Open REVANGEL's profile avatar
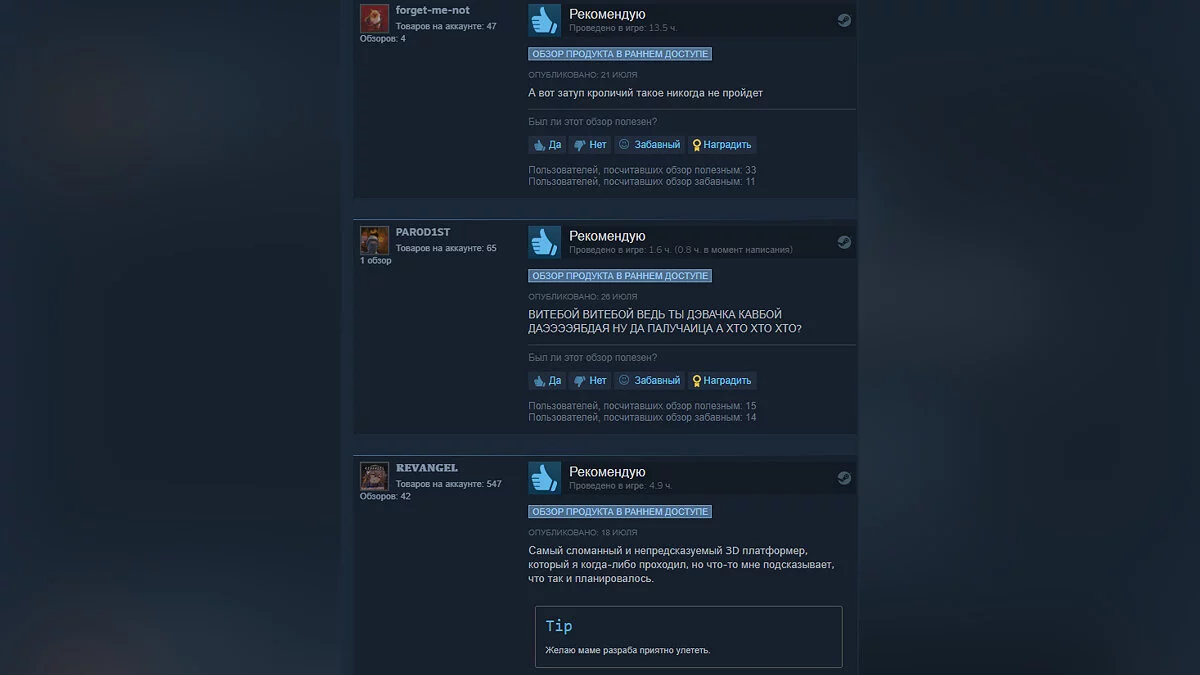 point(374,476)
